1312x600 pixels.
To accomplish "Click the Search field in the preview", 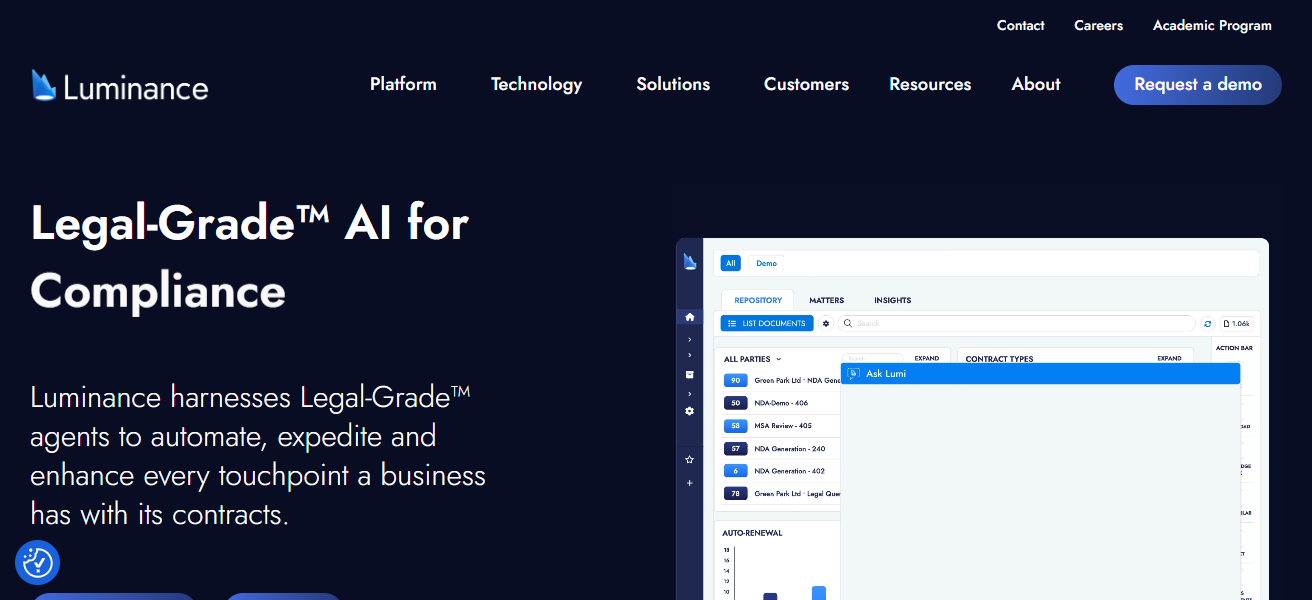I will 1017,324.
